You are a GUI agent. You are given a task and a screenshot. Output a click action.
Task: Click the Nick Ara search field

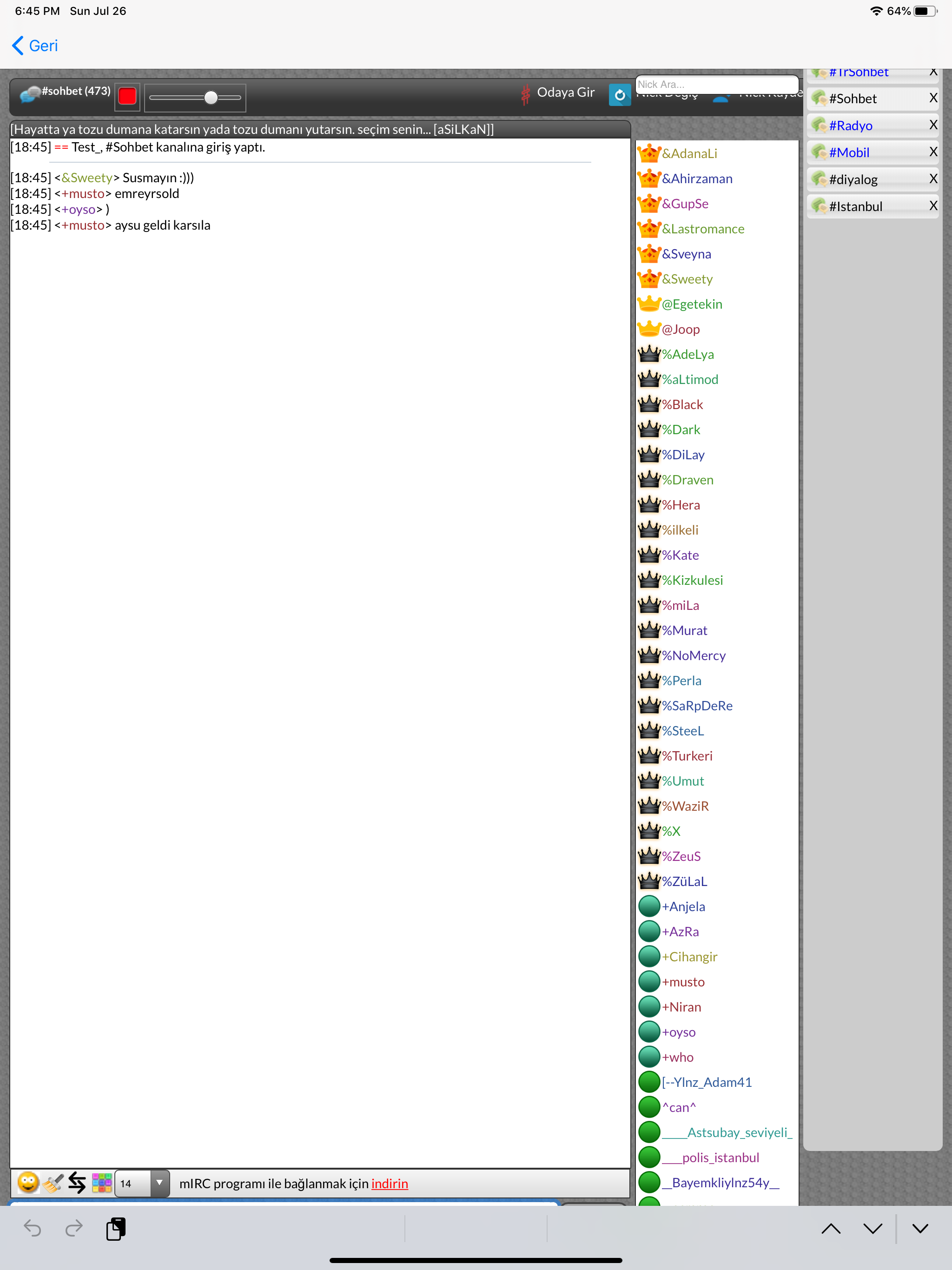point(717,84)
